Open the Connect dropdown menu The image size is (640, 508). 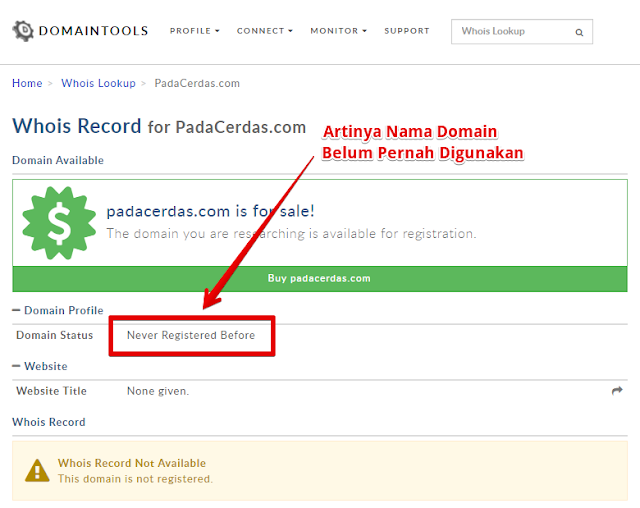click(x=264, y=31)
